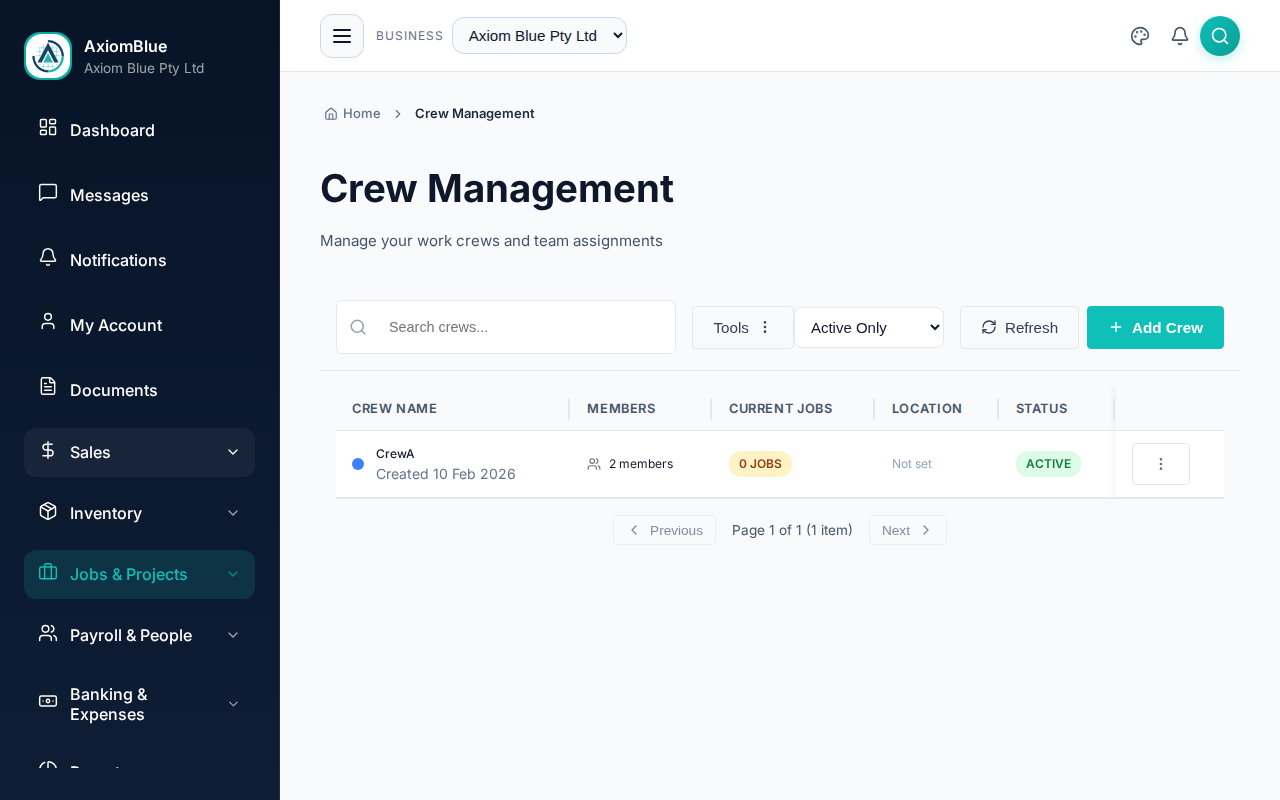
Task: Click the Refresh button
Action: (x=1019, y=327)
